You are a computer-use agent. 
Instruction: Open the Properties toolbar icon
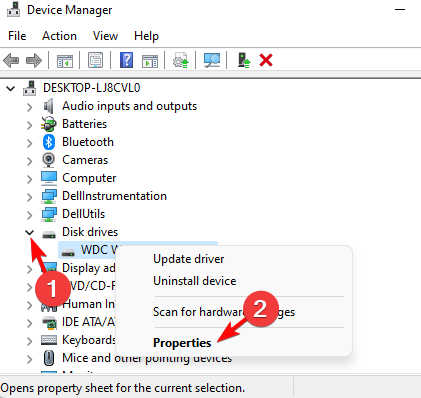click(x=95, y=60)
